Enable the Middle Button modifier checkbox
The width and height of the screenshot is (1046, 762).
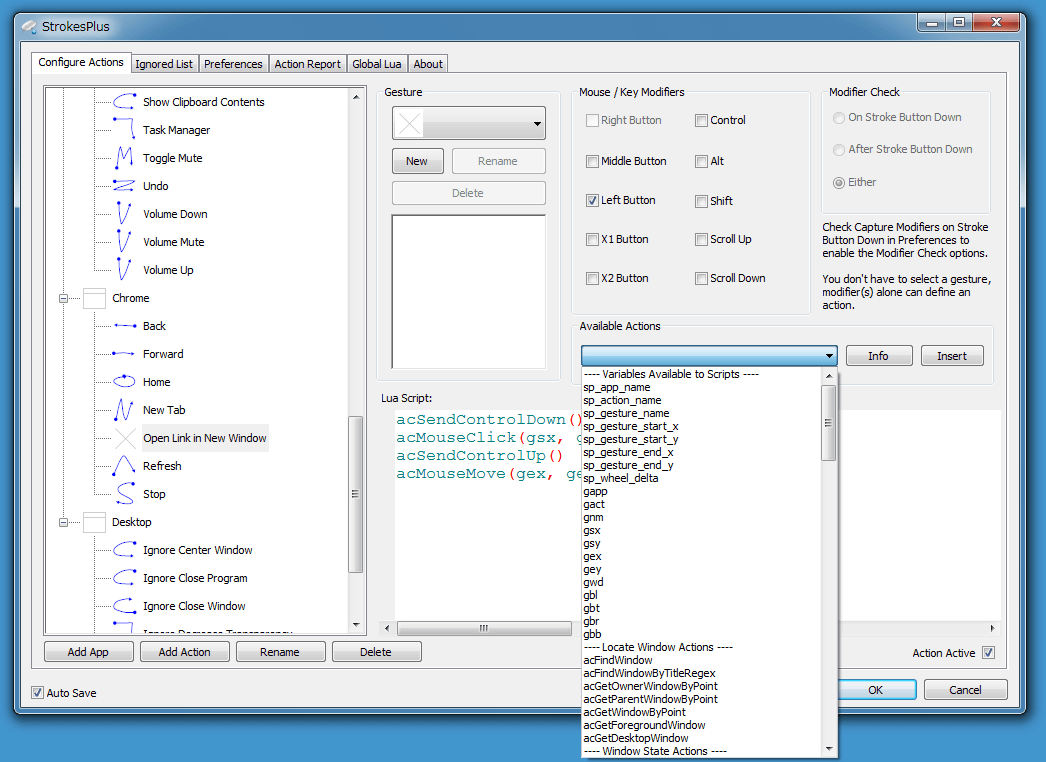(592, 161)
